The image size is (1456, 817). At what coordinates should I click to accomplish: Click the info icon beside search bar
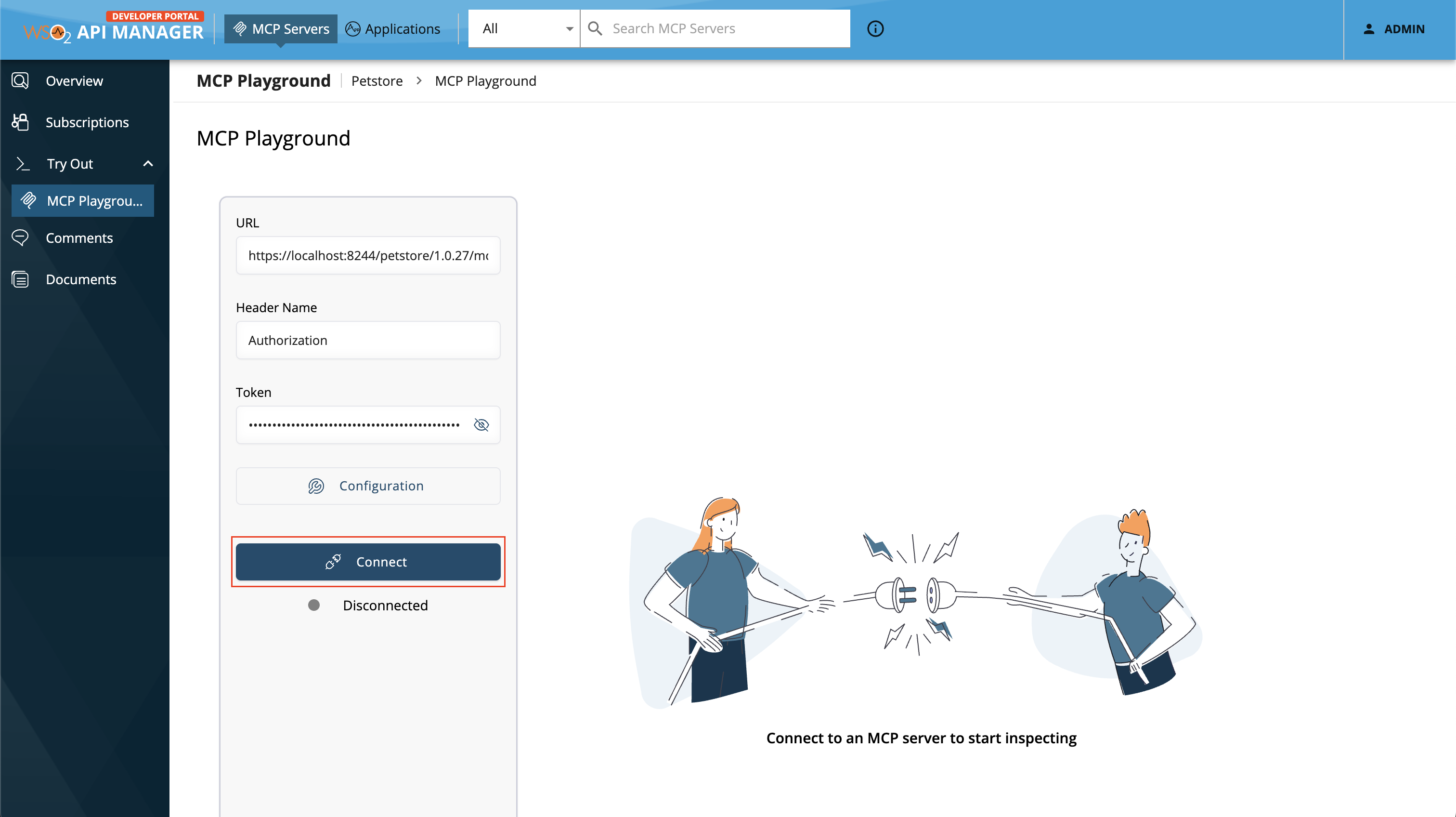pos(875,29)
